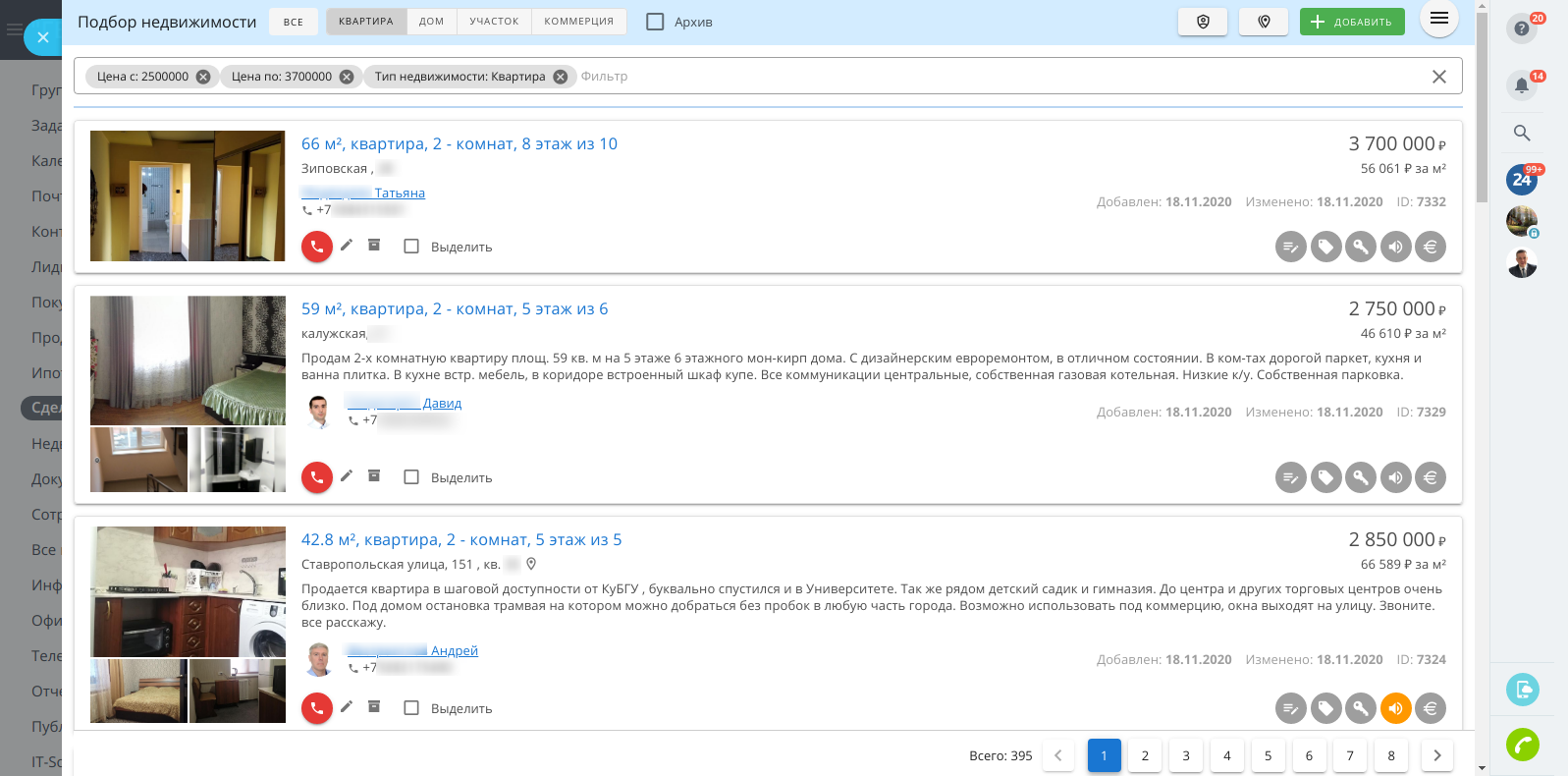Click the key icon on the 3 700 000 listing
The height and width of the screenshot is (776, 1568).
pos(1361,247)
